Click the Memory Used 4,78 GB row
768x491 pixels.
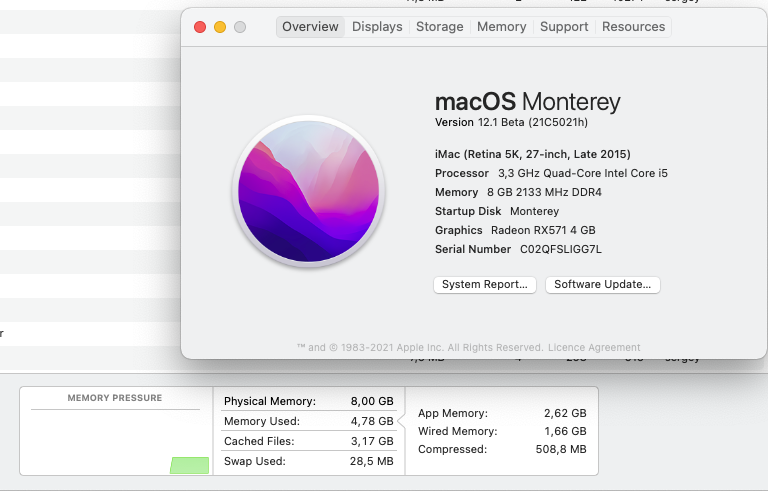pos(309,421)
